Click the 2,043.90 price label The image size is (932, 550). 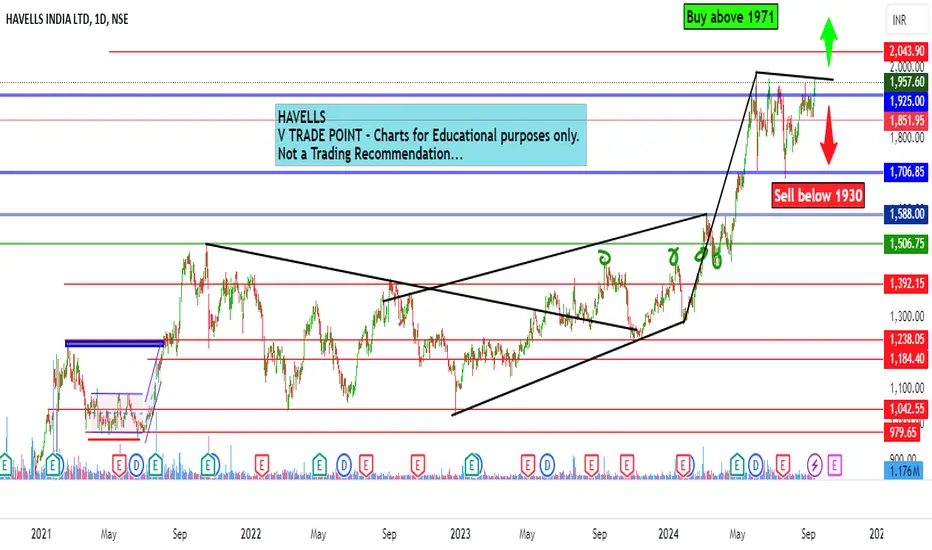click(906, 51)
